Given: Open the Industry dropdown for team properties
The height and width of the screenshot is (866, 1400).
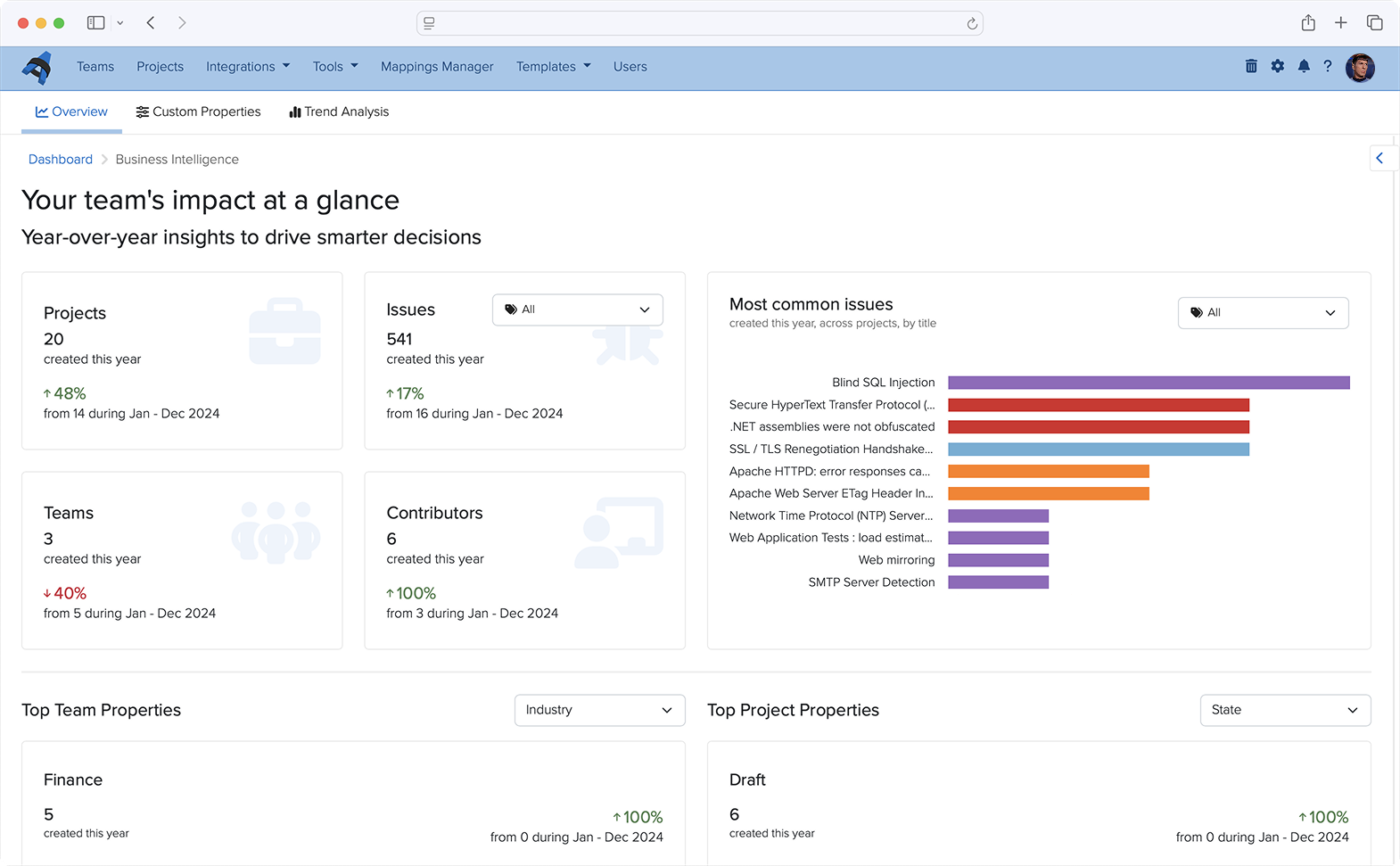Looking at the screenshot, I should click(599, 710).
